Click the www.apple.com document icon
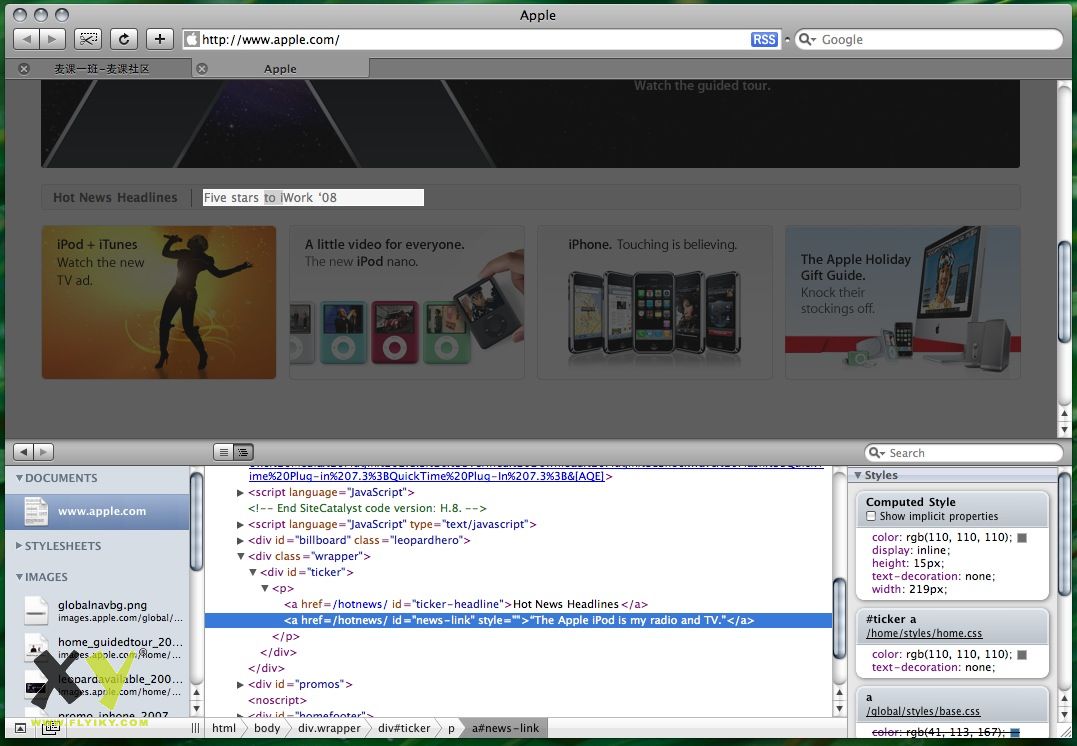The image size is (1077, 746). click(36, 511)
